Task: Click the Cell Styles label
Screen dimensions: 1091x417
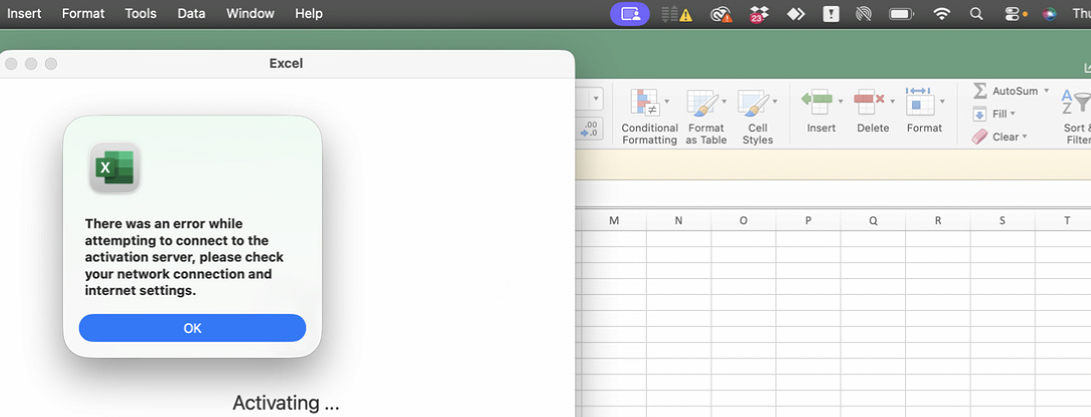Action: [x=758, y=134]
